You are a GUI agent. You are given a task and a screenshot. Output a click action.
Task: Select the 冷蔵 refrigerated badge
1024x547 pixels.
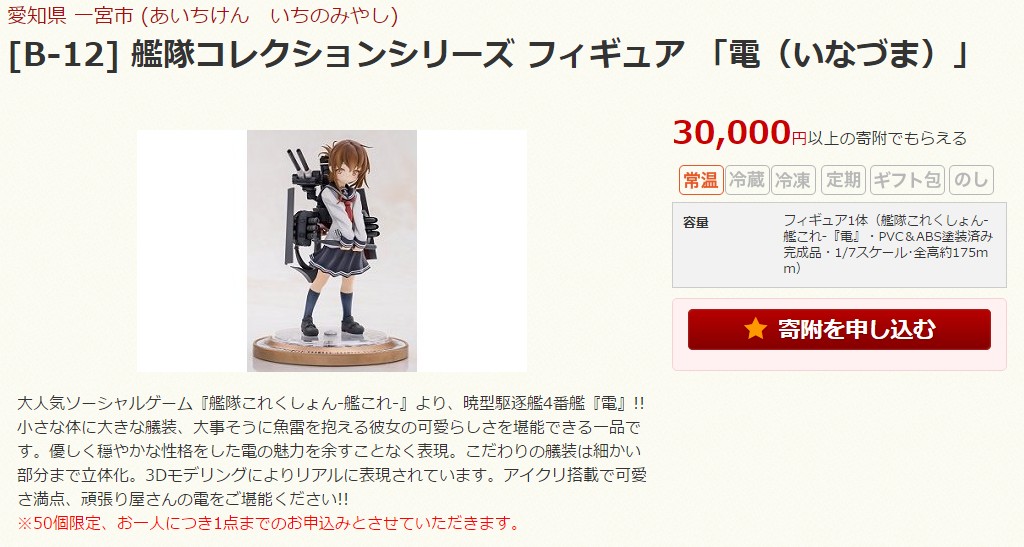tap(747, 180)
